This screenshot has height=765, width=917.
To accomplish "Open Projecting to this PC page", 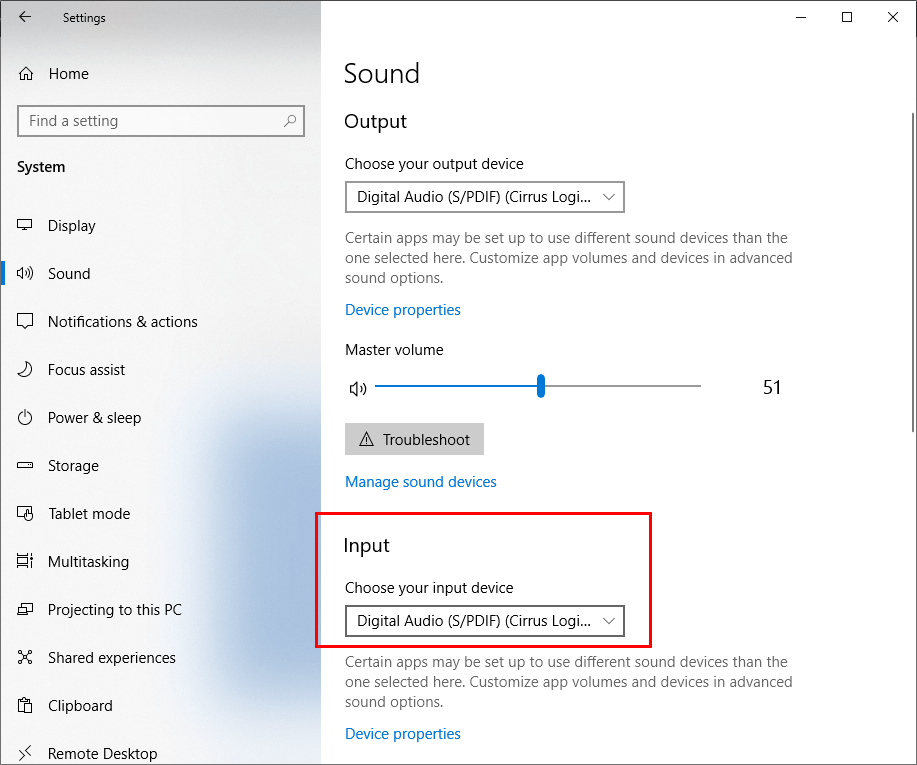I will point(114,610).
